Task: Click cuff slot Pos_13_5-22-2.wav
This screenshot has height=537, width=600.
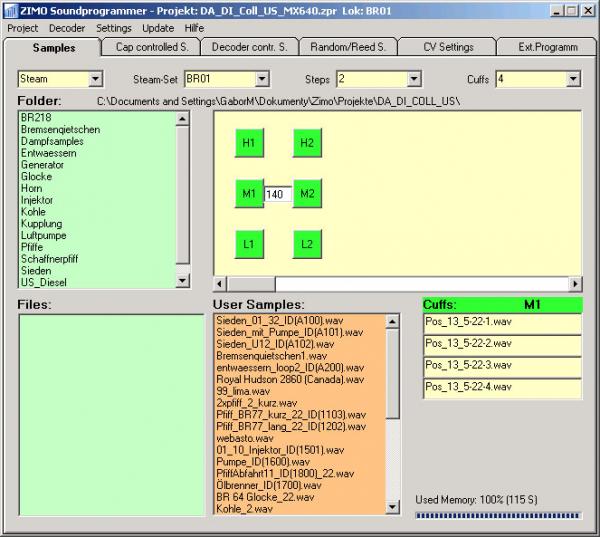Action: click(502, 346)
